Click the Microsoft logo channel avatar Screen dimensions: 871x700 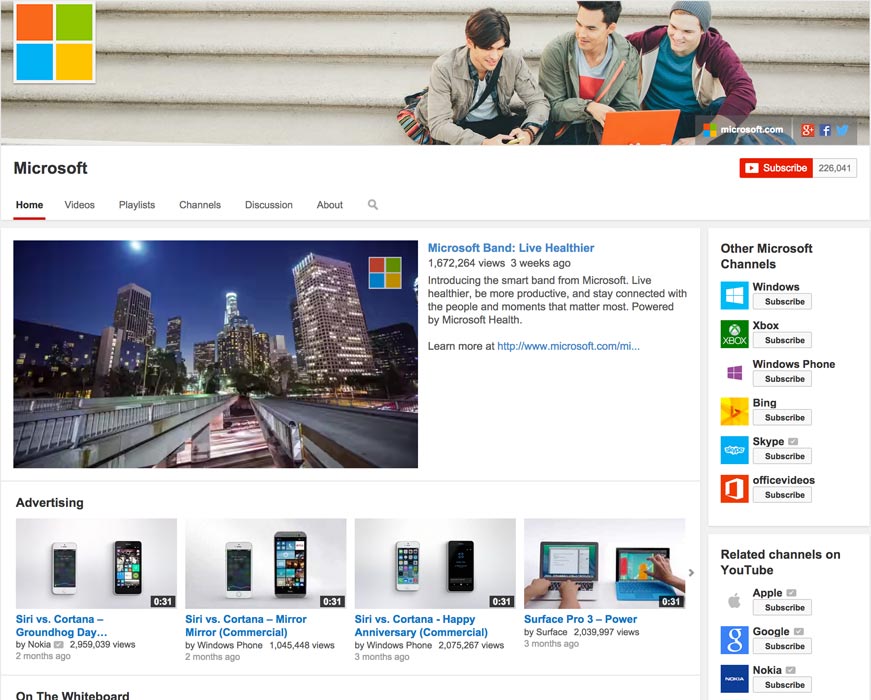click(x=54, y=42)
